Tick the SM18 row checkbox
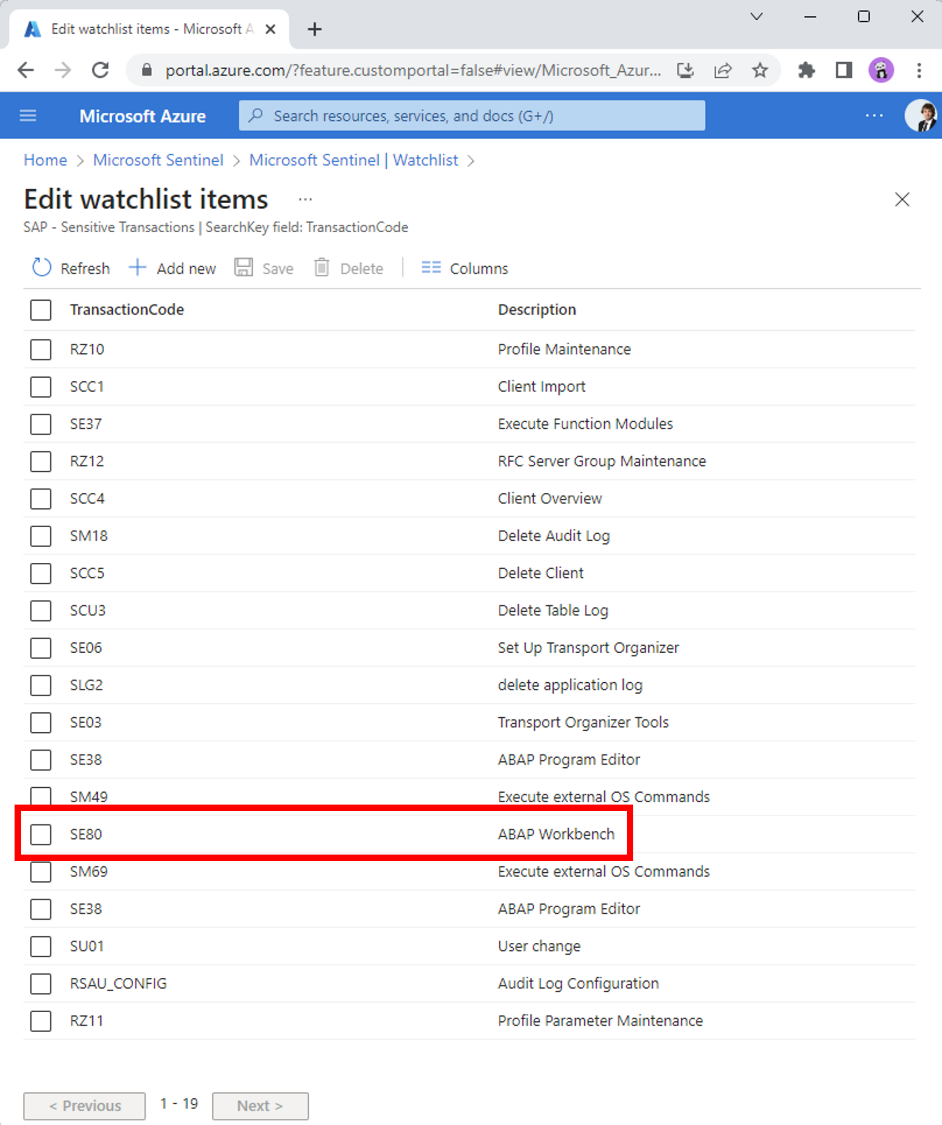Screen dimensions: 942x1125 pos(41,536)
